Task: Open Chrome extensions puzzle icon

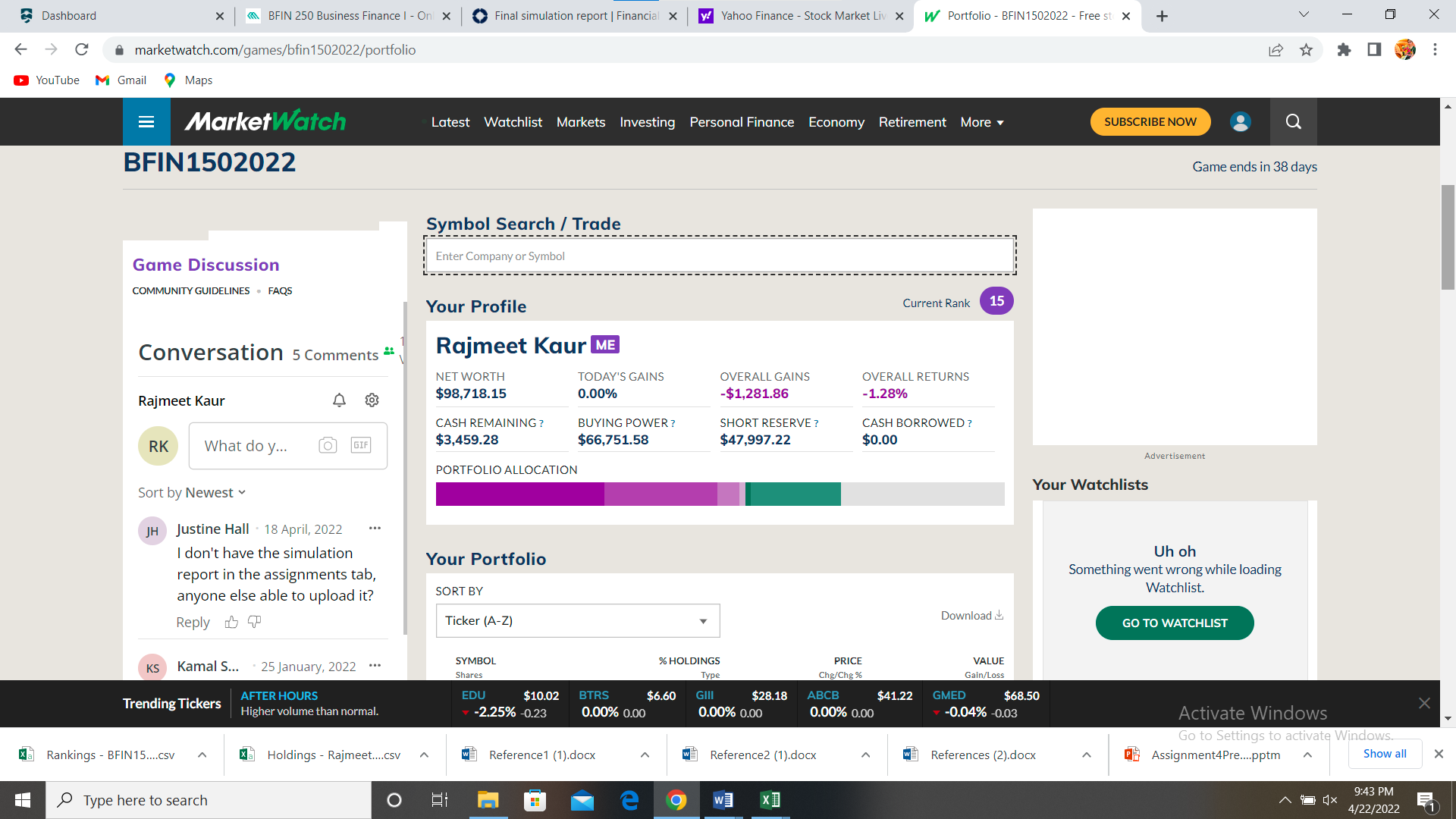Action: point(1344,50)
